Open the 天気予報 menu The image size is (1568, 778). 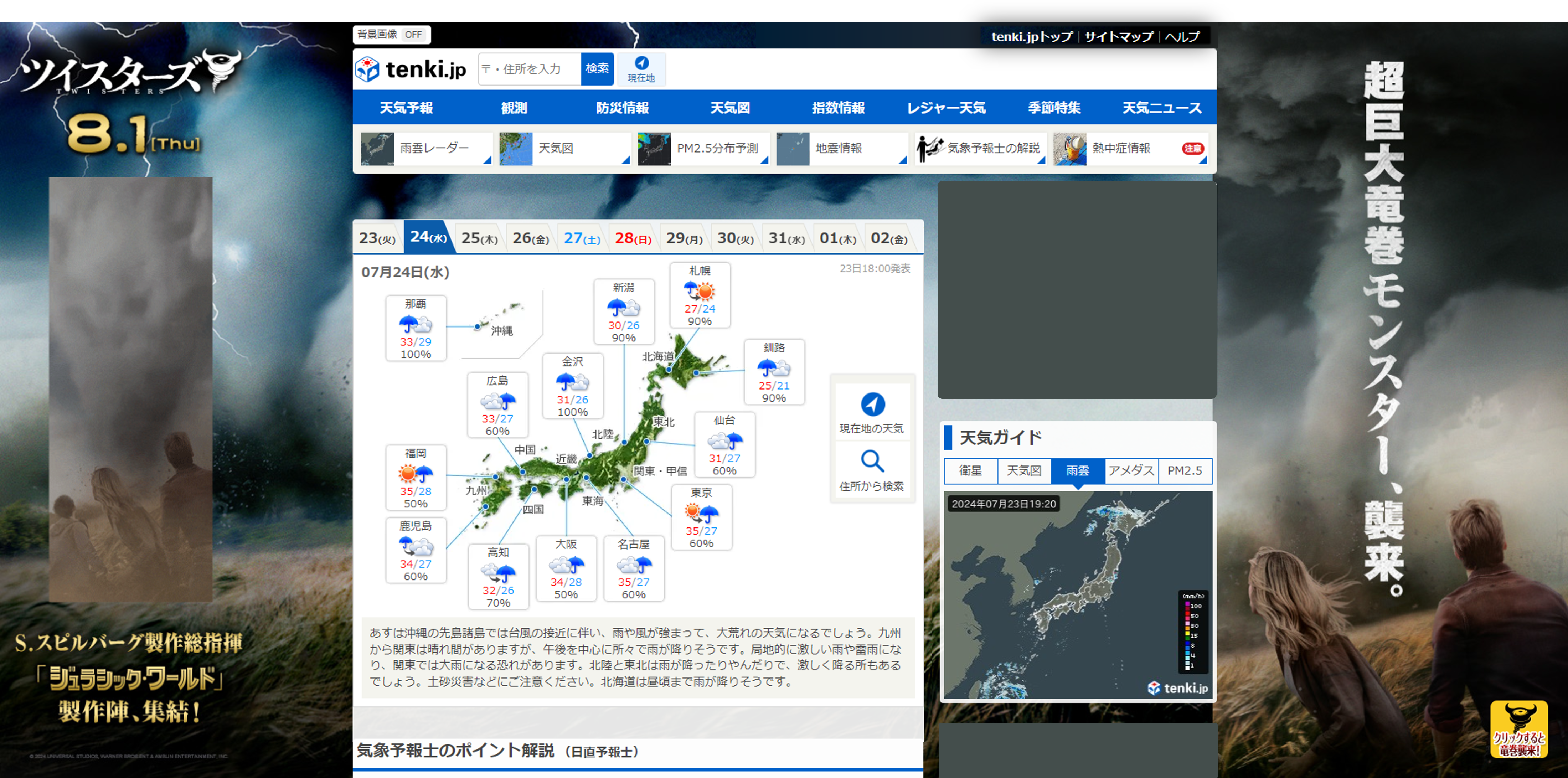point(406,108)
